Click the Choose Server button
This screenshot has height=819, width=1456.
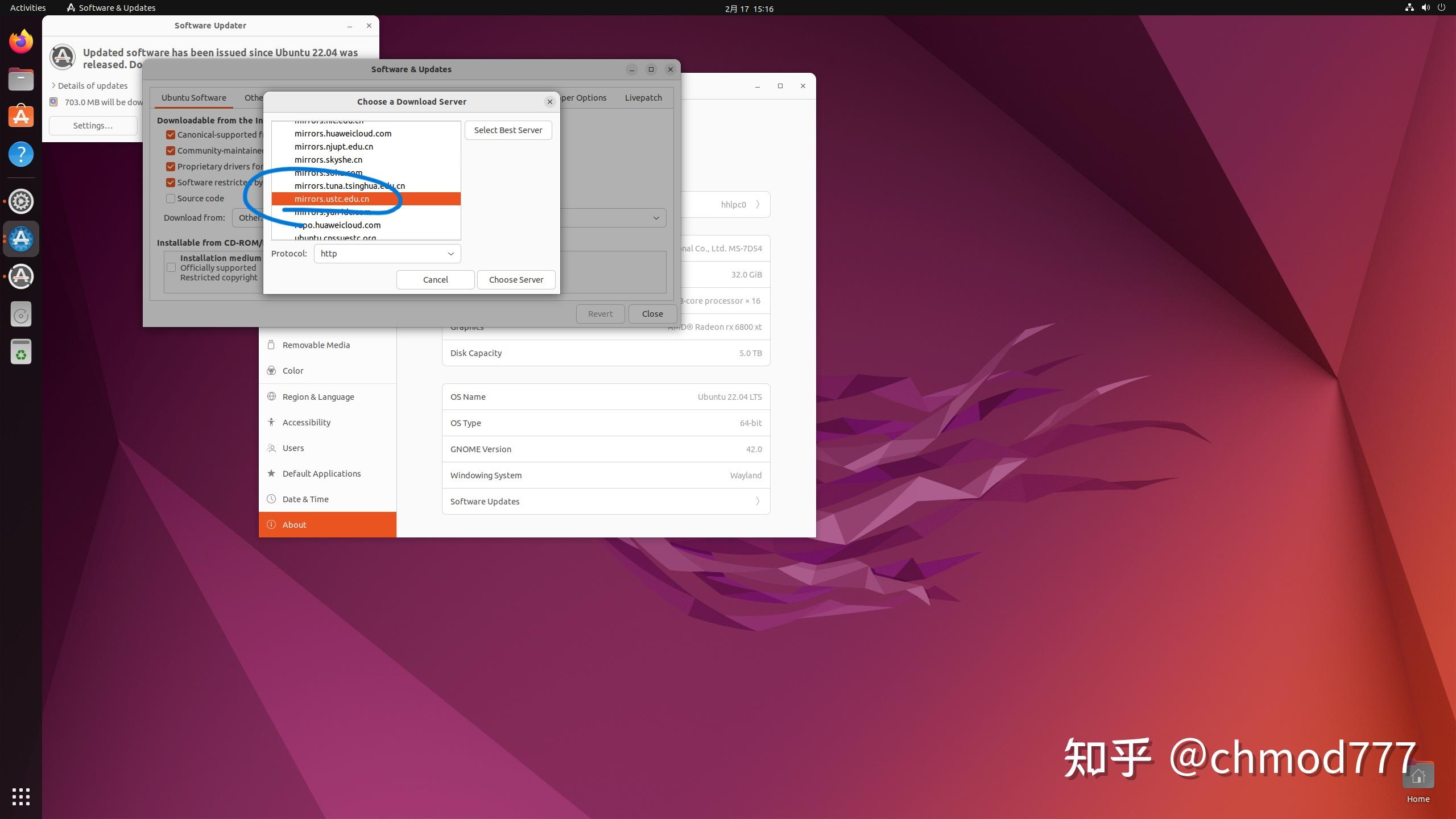pyautogui.click(x=515, y=279)
